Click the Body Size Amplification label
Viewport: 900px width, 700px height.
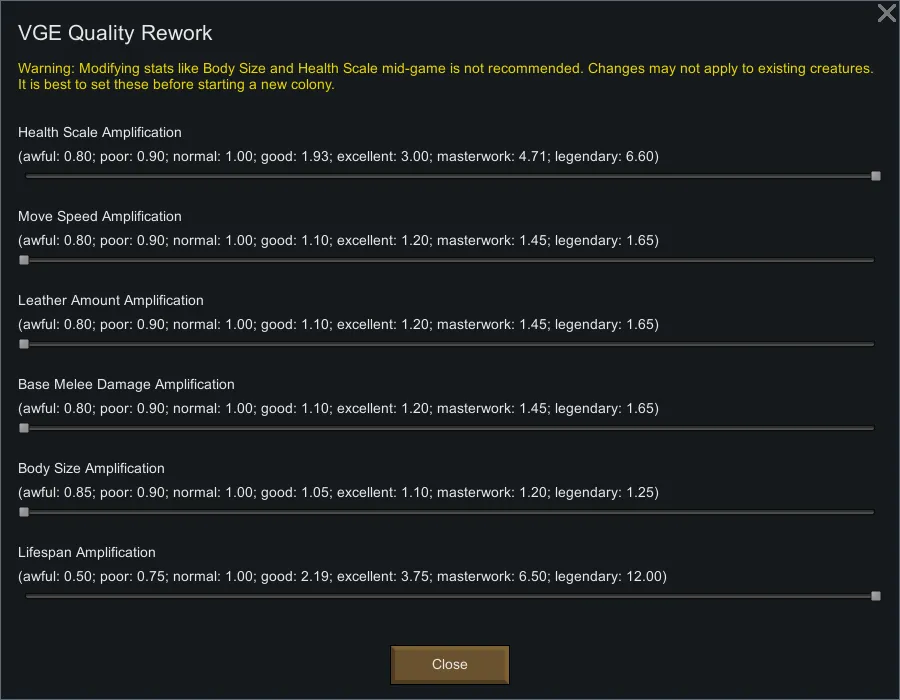coord(91,468)
